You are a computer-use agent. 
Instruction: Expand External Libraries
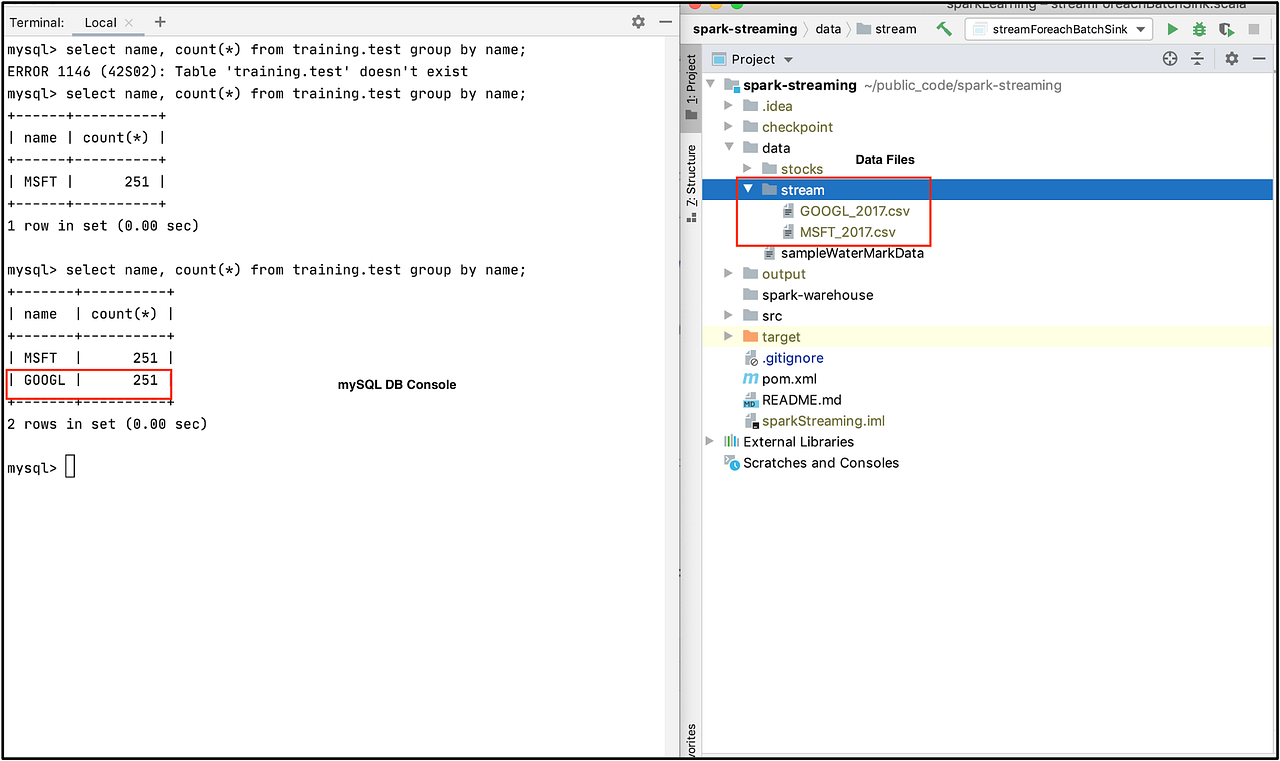click(x=709, y=441)
